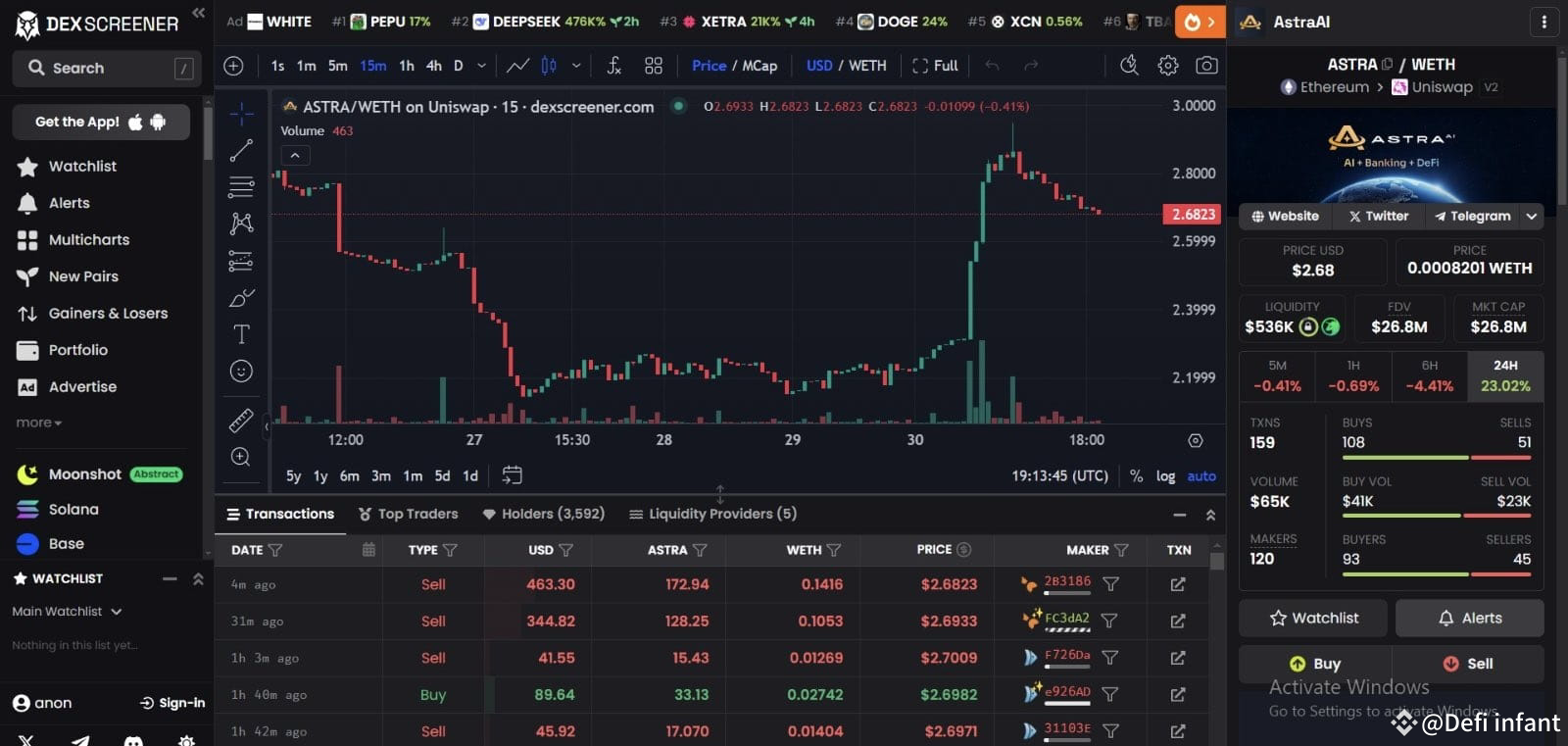1568x746 pixels.
Task: Collapse the volume indicator legend
Action: point(295,155)
